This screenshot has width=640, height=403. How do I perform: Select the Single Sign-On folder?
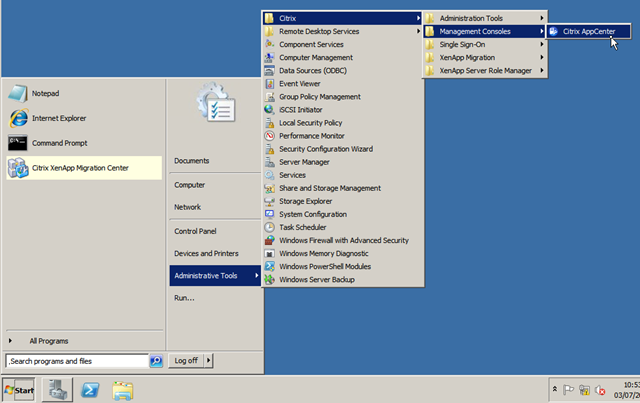point(485,45)
